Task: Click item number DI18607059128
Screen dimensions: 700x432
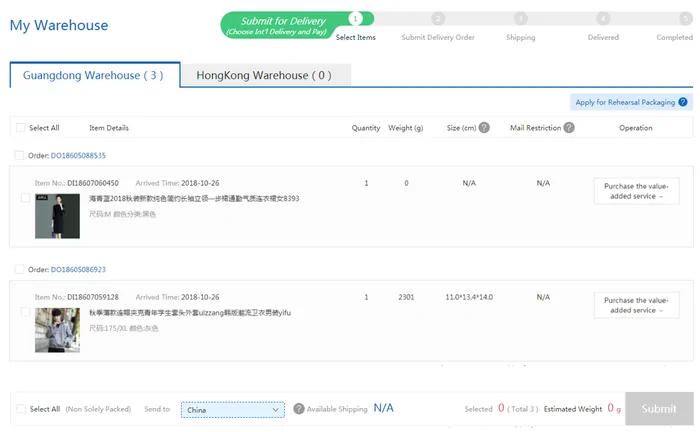Action: pos(93,297)
